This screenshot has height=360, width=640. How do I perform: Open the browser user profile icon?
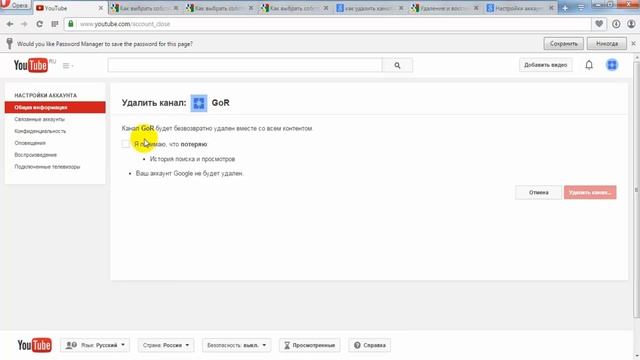tap(631, 24)
